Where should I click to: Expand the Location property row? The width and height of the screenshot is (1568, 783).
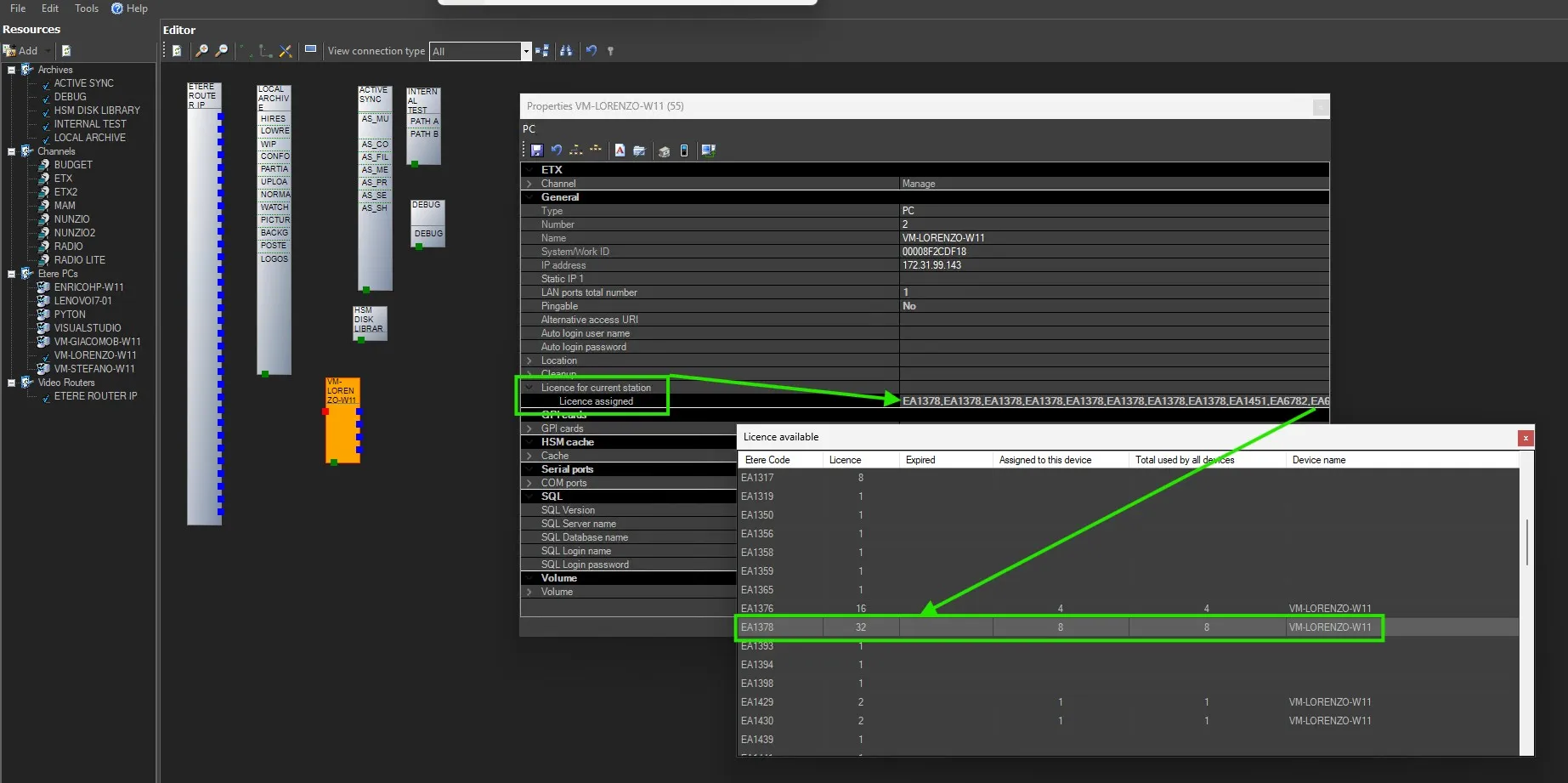coord(529,360)
